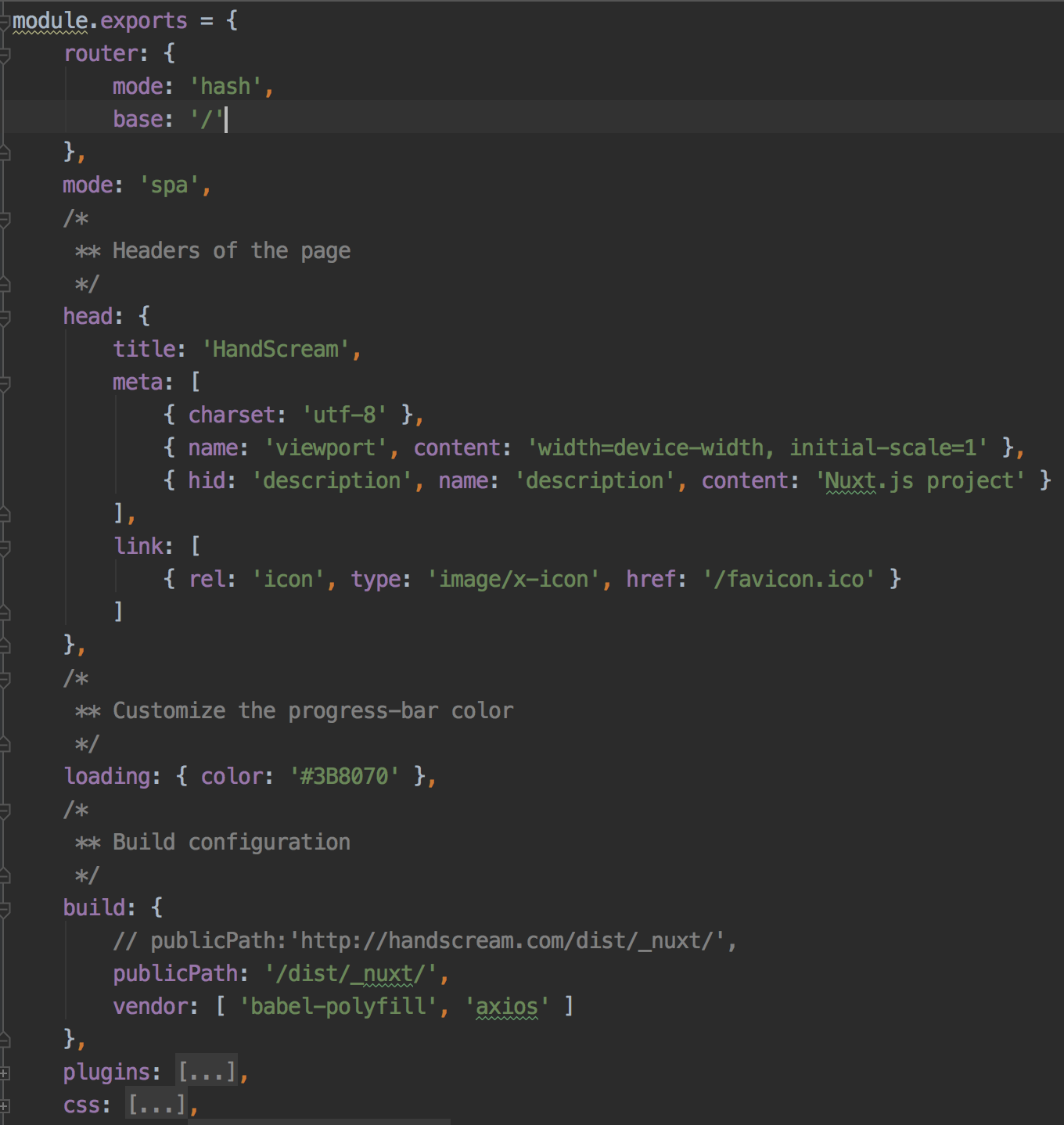Collapse the head block using gutter marker

coord(6,315)
